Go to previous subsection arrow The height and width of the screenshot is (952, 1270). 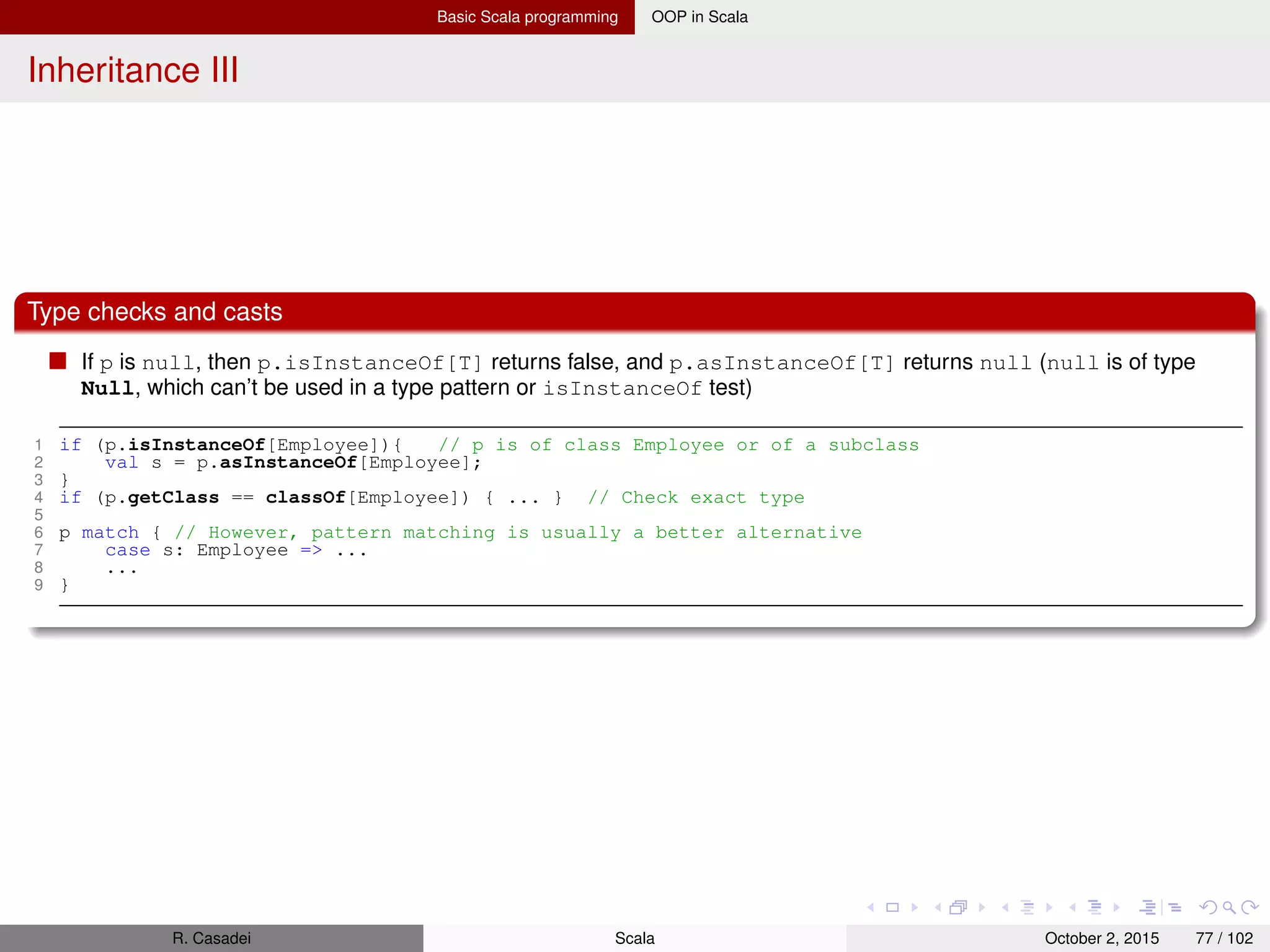pos(1005,907)
